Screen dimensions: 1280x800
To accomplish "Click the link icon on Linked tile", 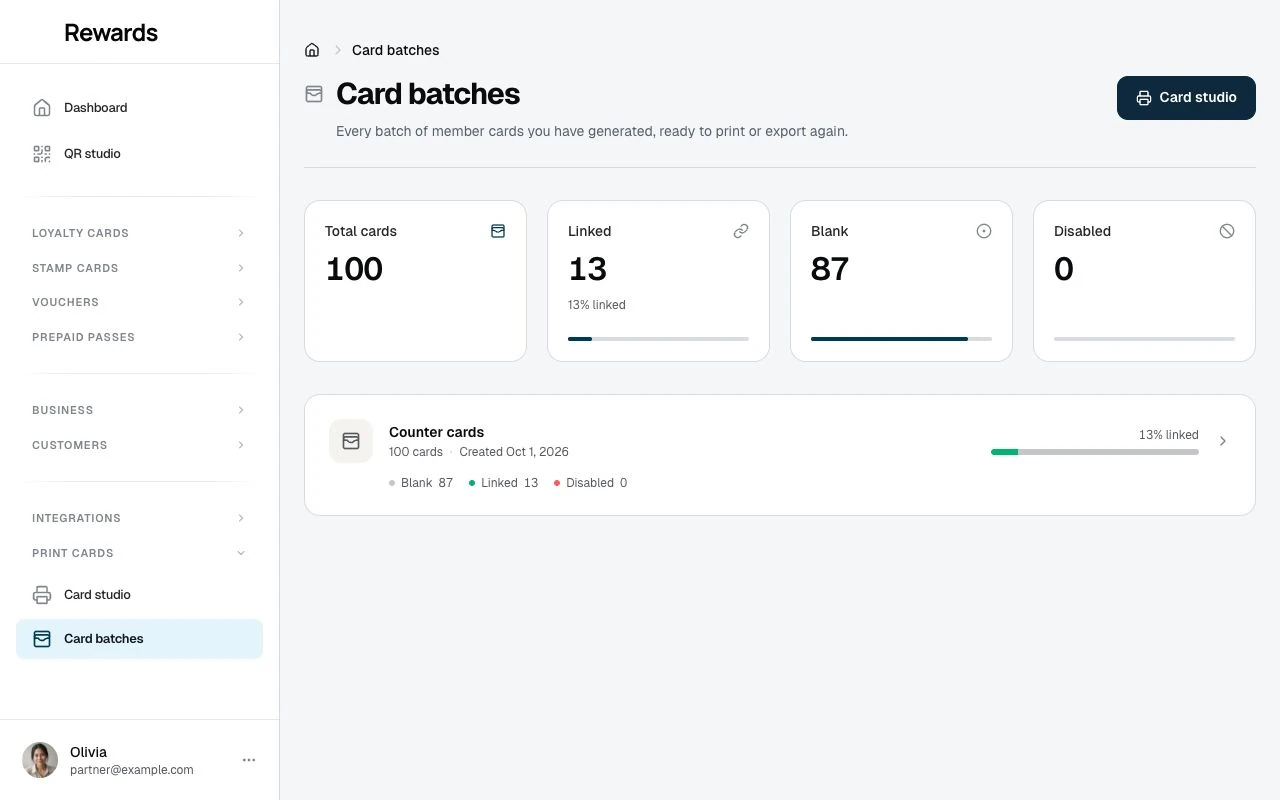I will (741, 231).
